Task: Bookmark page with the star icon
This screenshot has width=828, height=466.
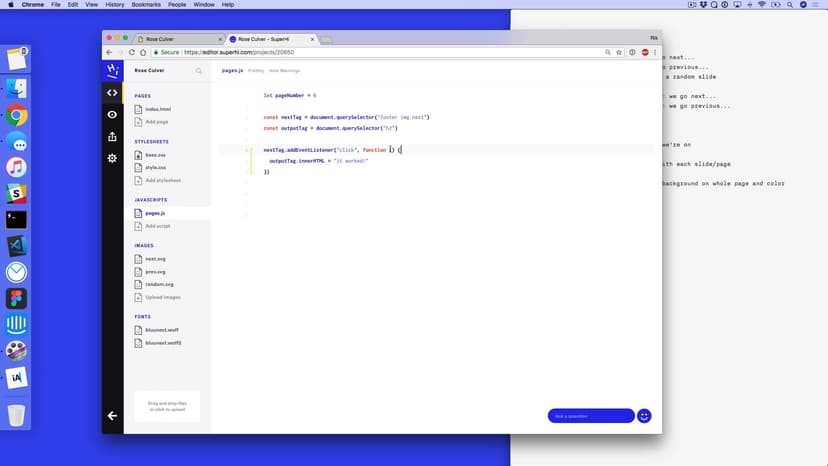Action: pos(620,52)
